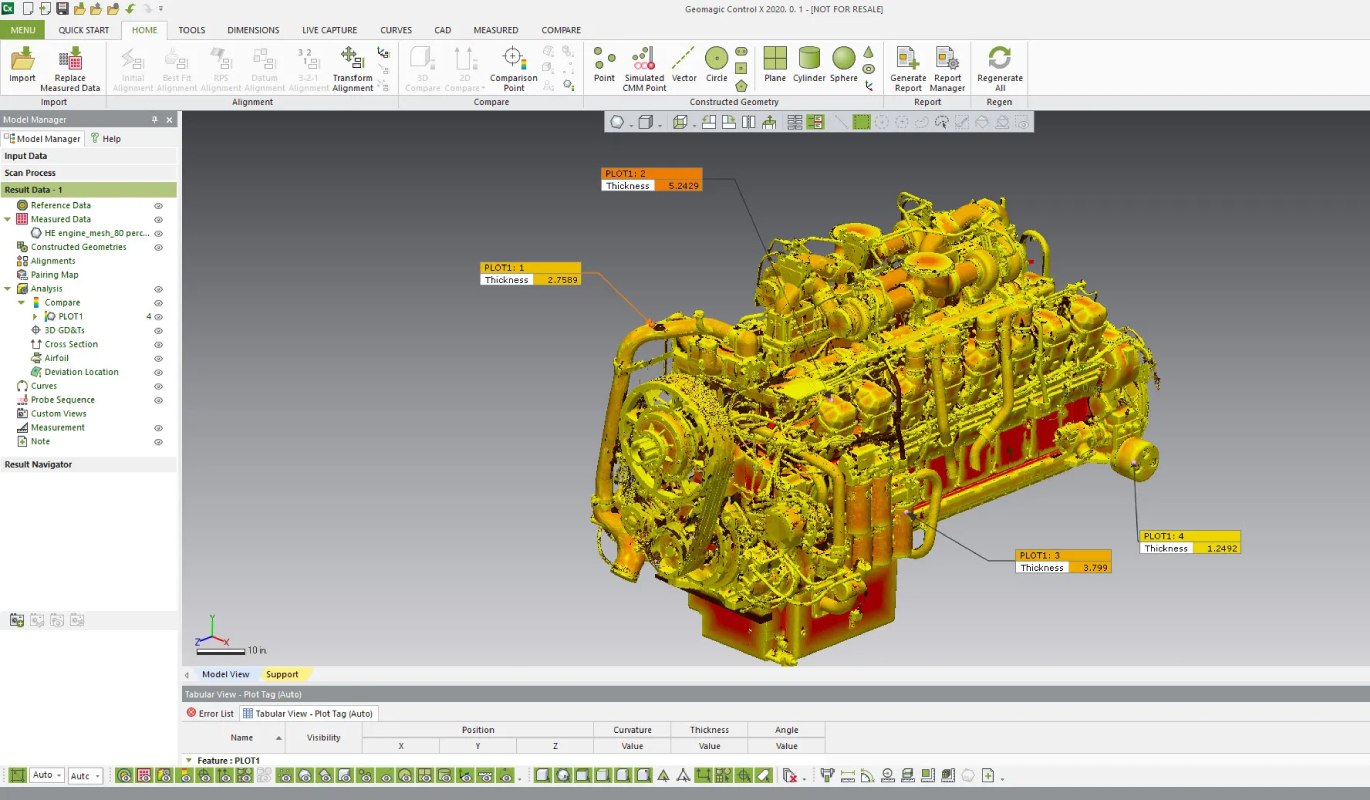The image size is (1370, 800).
Task: Toggle visibility of Reference Data
Action: coord(158,206)
